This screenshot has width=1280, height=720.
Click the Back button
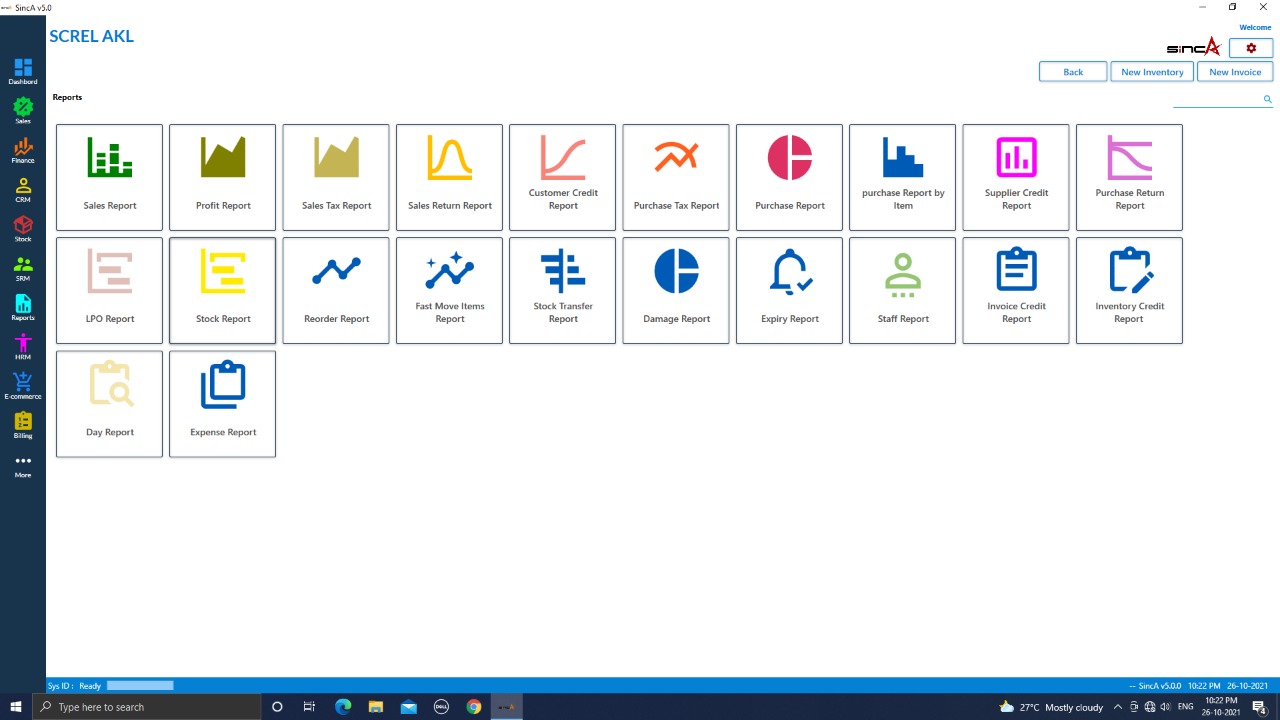(1073, 72)
